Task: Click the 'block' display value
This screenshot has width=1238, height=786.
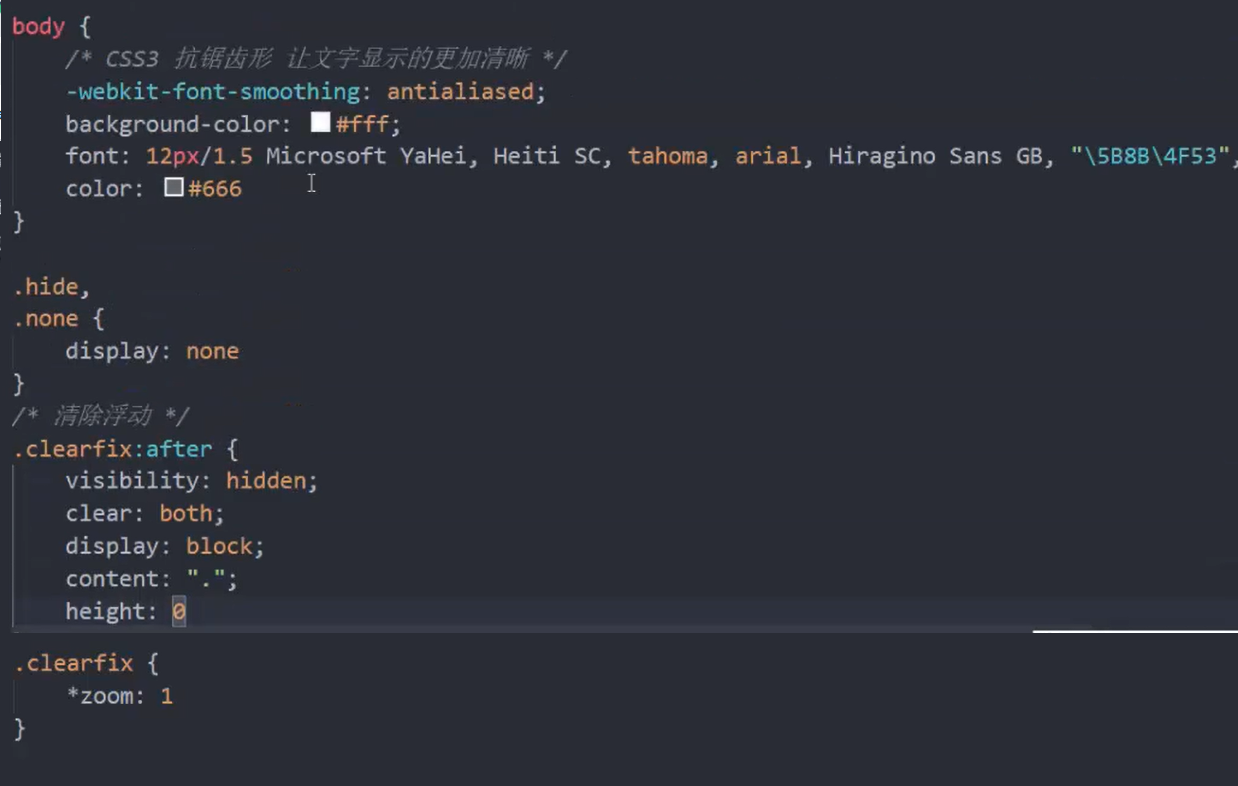Action: point(219,546)
